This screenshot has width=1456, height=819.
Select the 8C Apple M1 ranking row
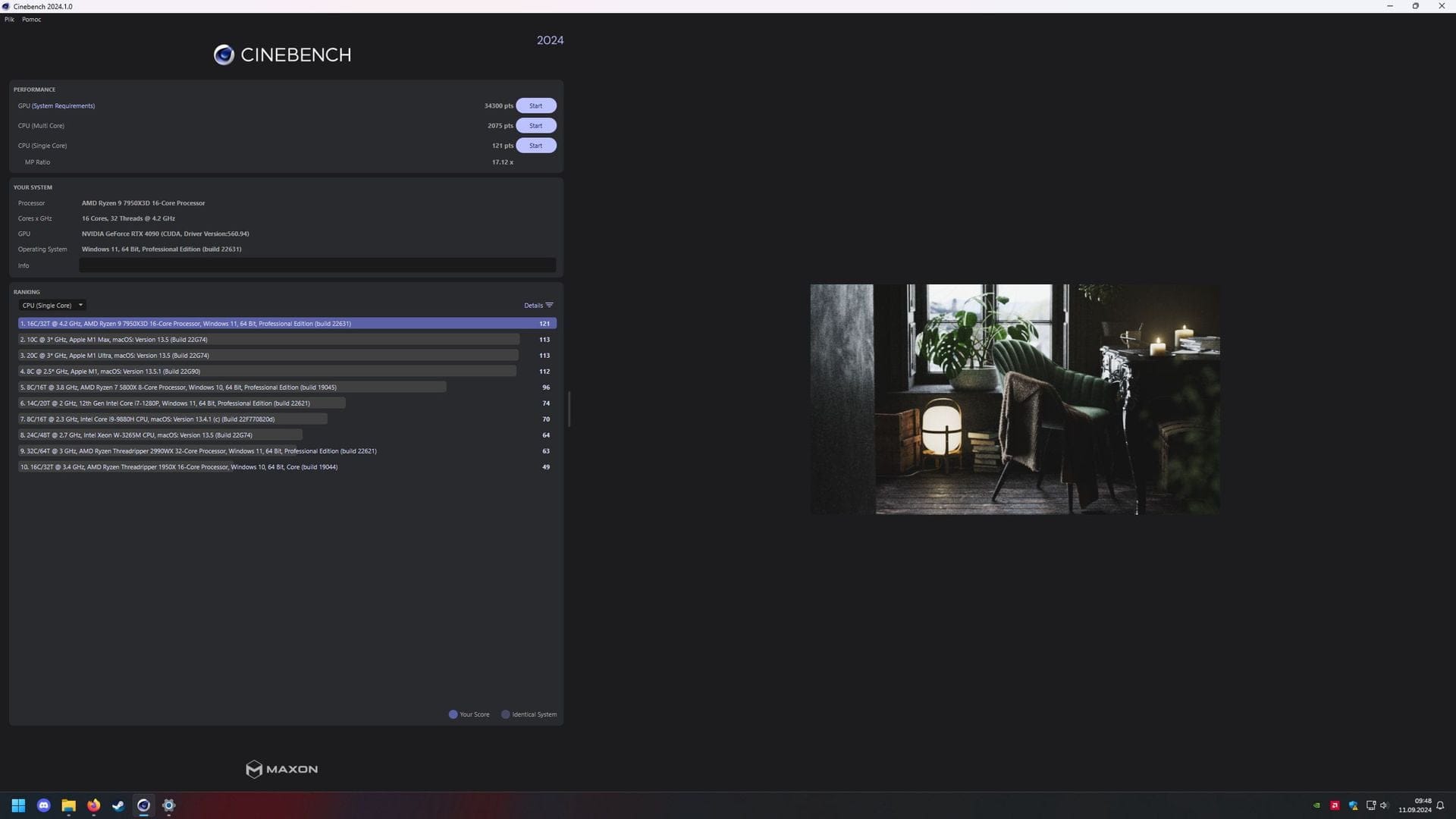click(287, 371)
